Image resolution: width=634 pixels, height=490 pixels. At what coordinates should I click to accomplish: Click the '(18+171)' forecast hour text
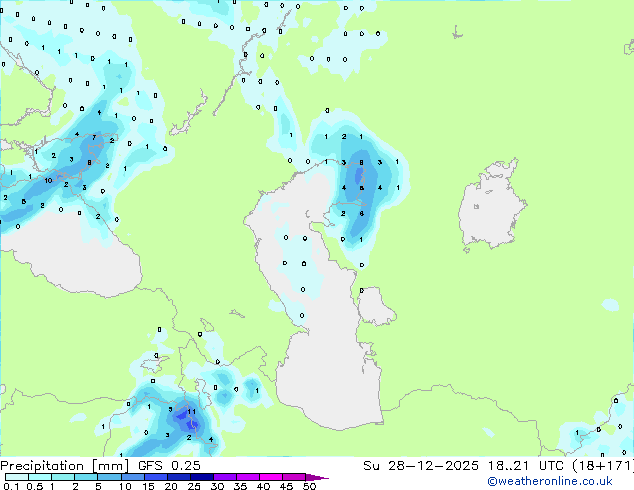(x=603, y=466)
